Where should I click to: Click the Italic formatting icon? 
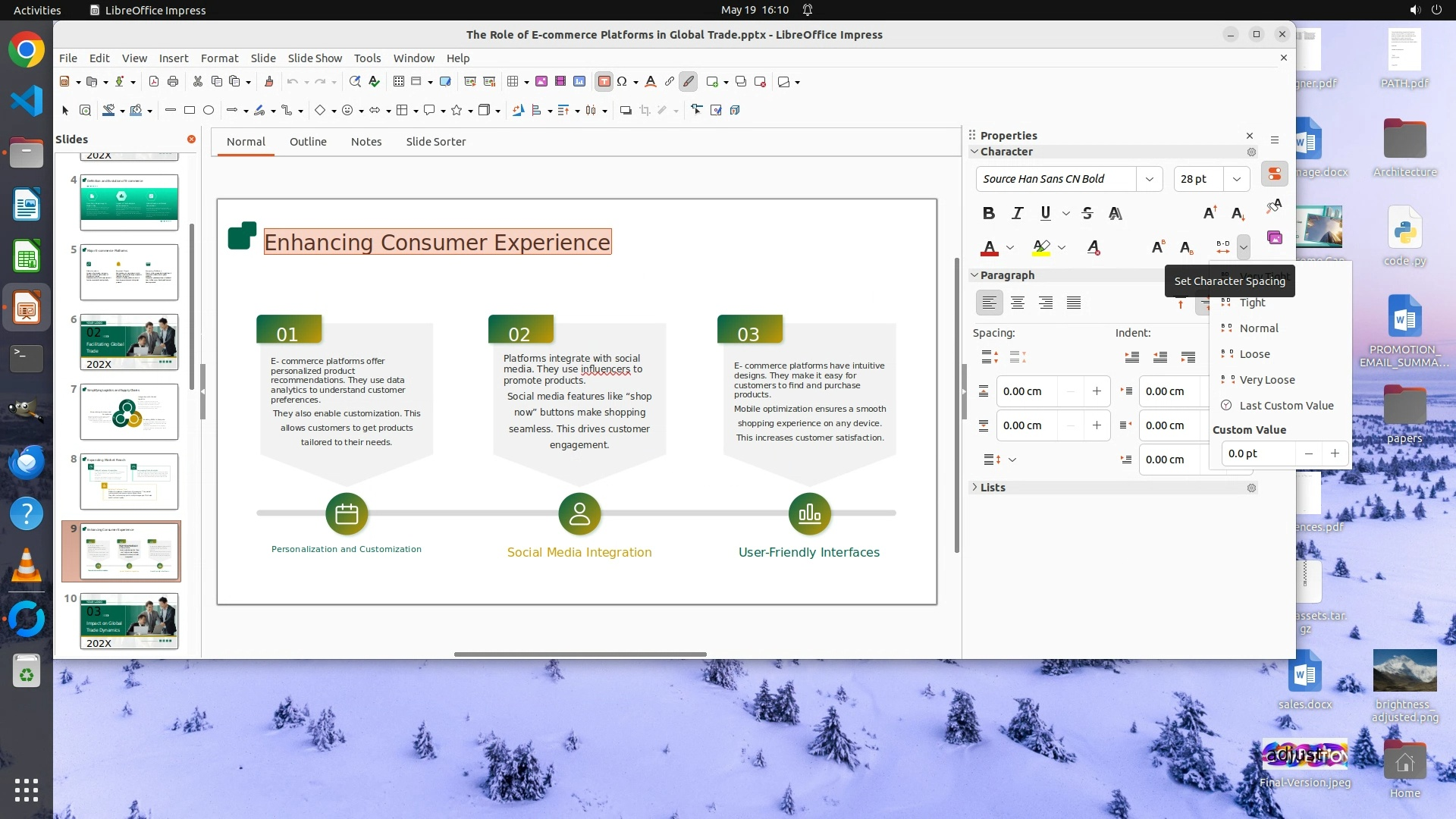pos(1017,213)
